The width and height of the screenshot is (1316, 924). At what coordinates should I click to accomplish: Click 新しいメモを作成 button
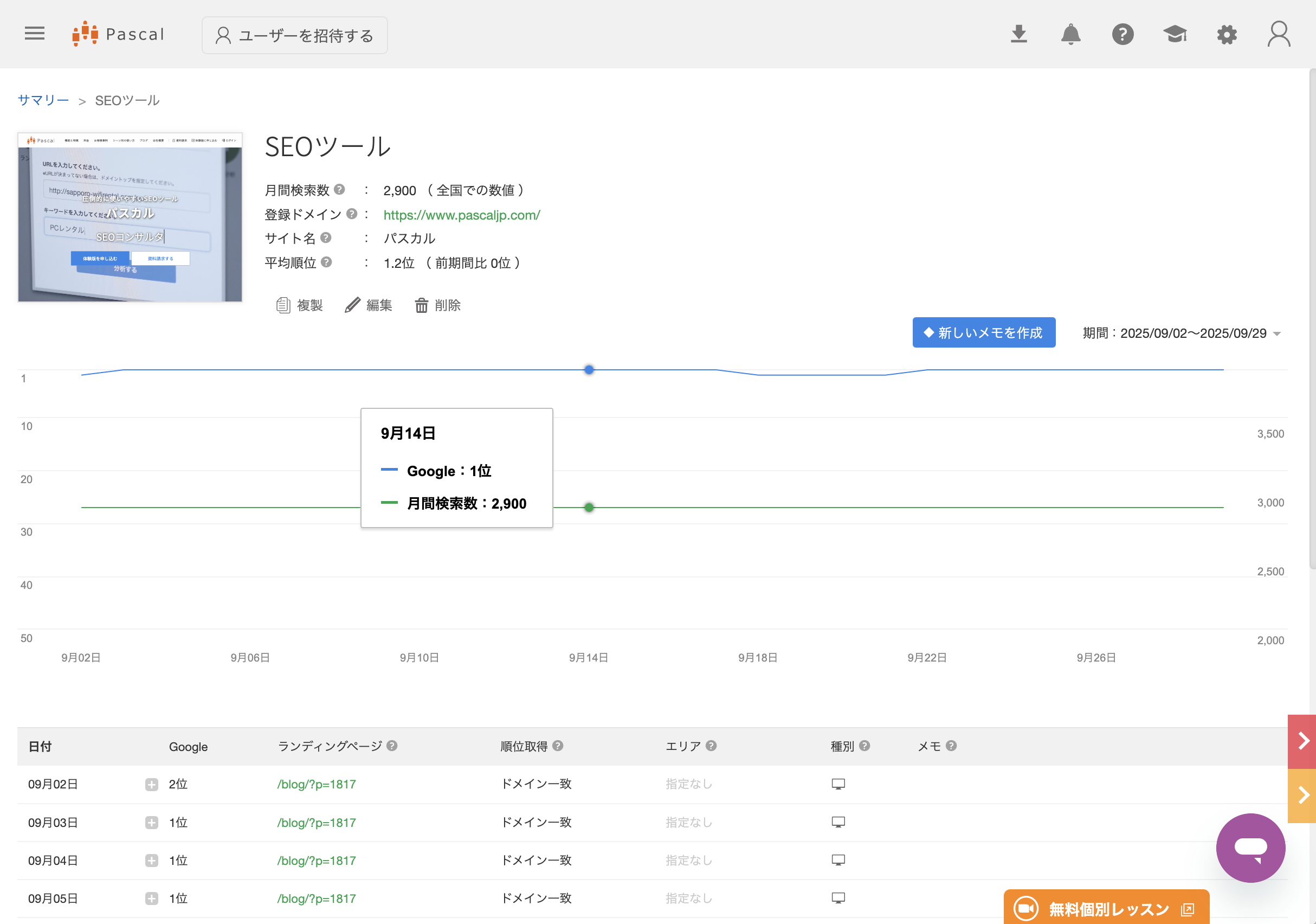[984, 332]
